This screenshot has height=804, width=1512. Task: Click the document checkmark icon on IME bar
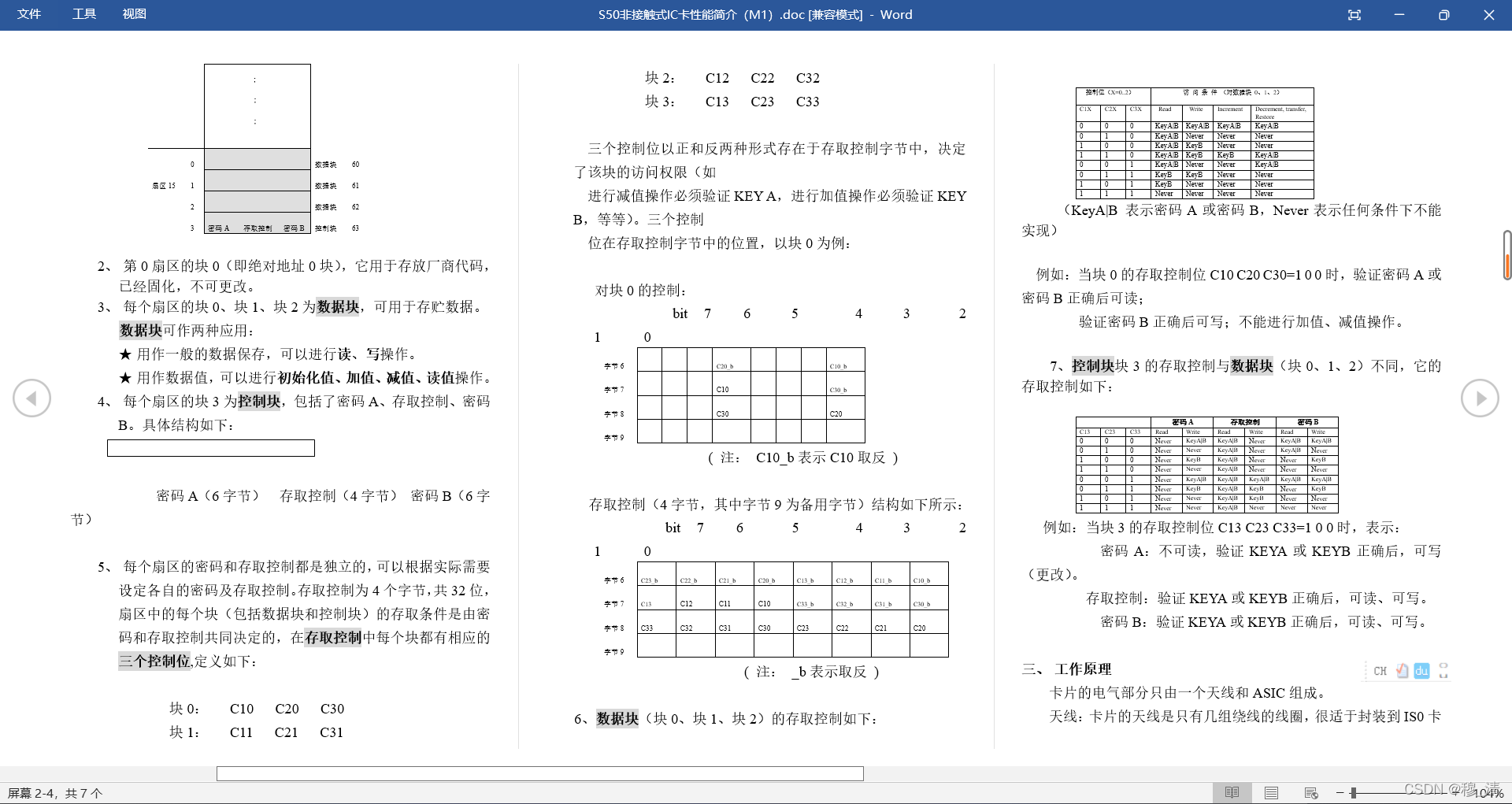coord(1403,671)
